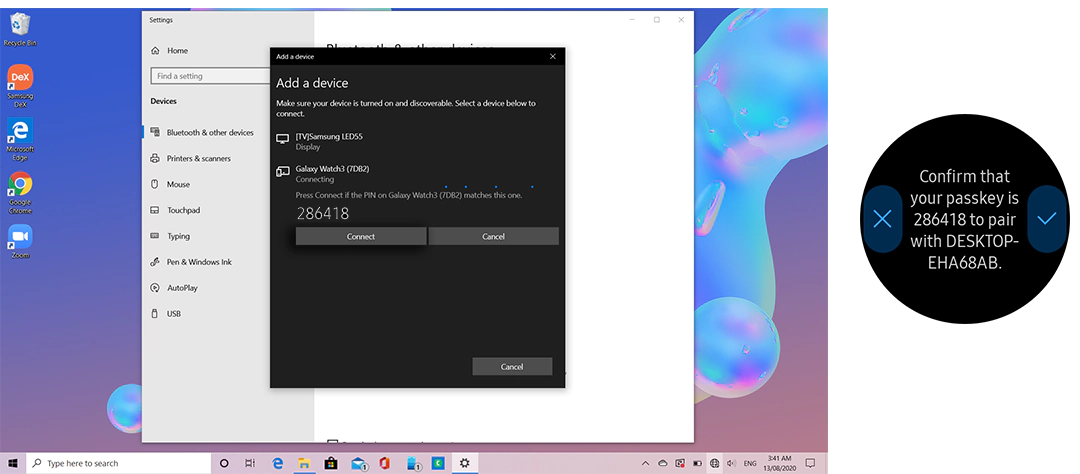1080x474 pixels.
Task: Click Cancel at the dialog's bottom
Action: point(512,367)
